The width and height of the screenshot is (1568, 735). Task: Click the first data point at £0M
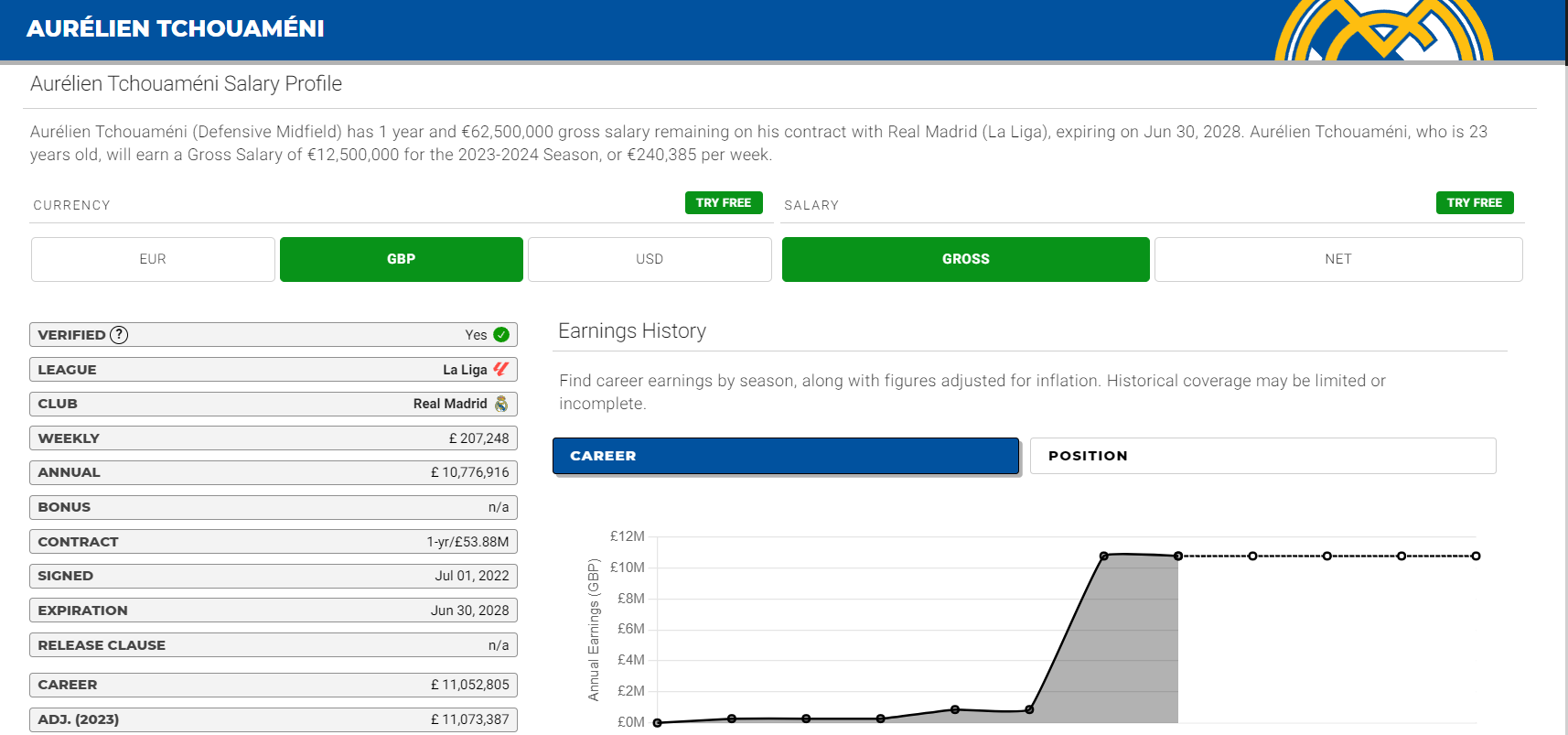pyautogui.click(x=657, y=723)
